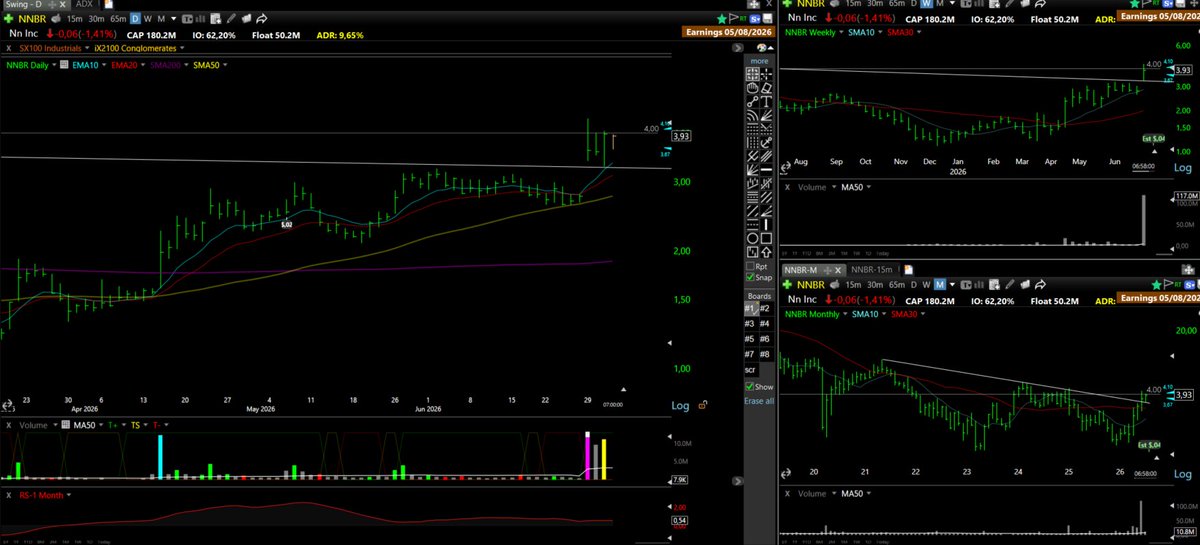Image resolution: width=1200 pixels, height=545 pixels.
Task: Select the scr board button
Action: (750, 370)
